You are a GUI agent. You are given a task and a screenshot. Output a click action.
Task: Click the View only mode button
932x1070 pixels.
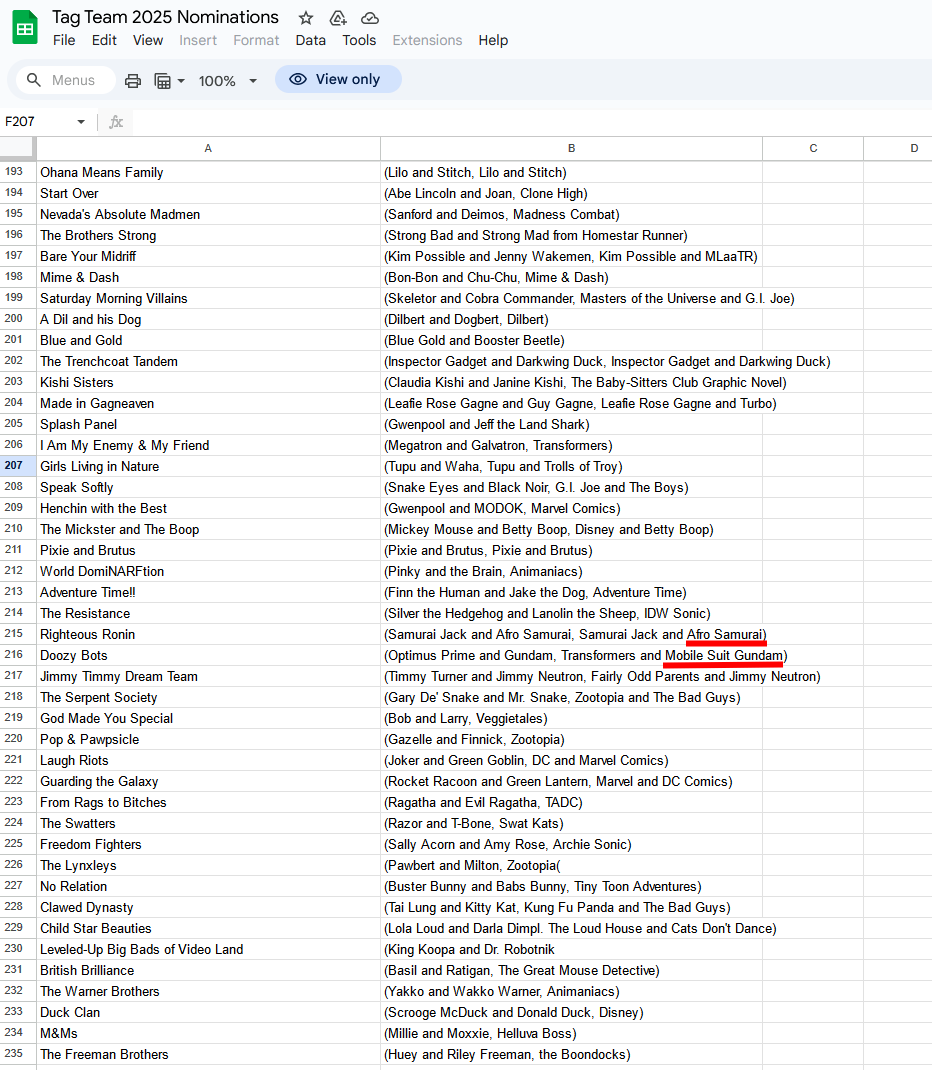pos(337,79)
